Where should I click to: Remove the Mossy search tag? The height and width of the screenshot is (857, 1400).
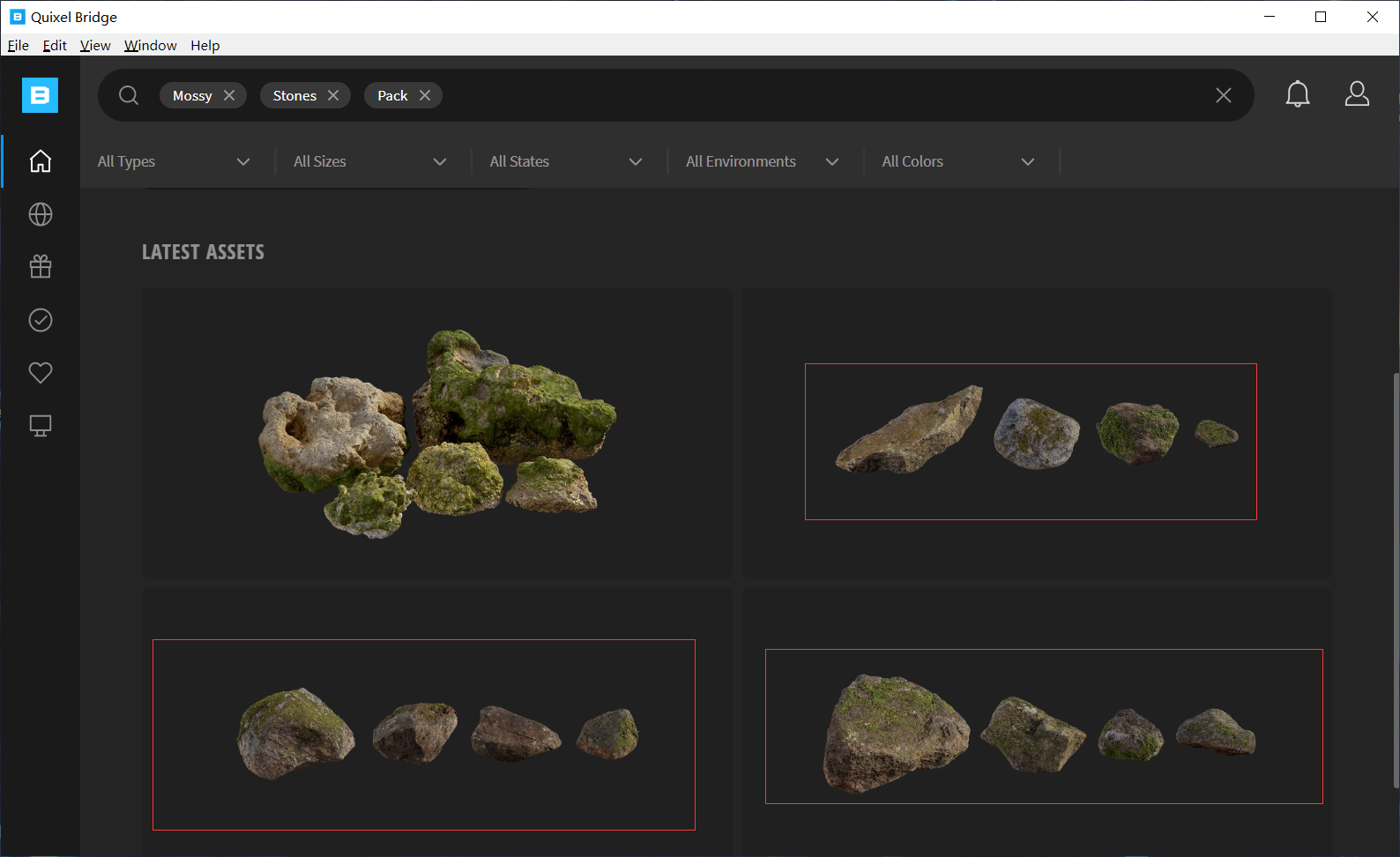pos(229,95)
